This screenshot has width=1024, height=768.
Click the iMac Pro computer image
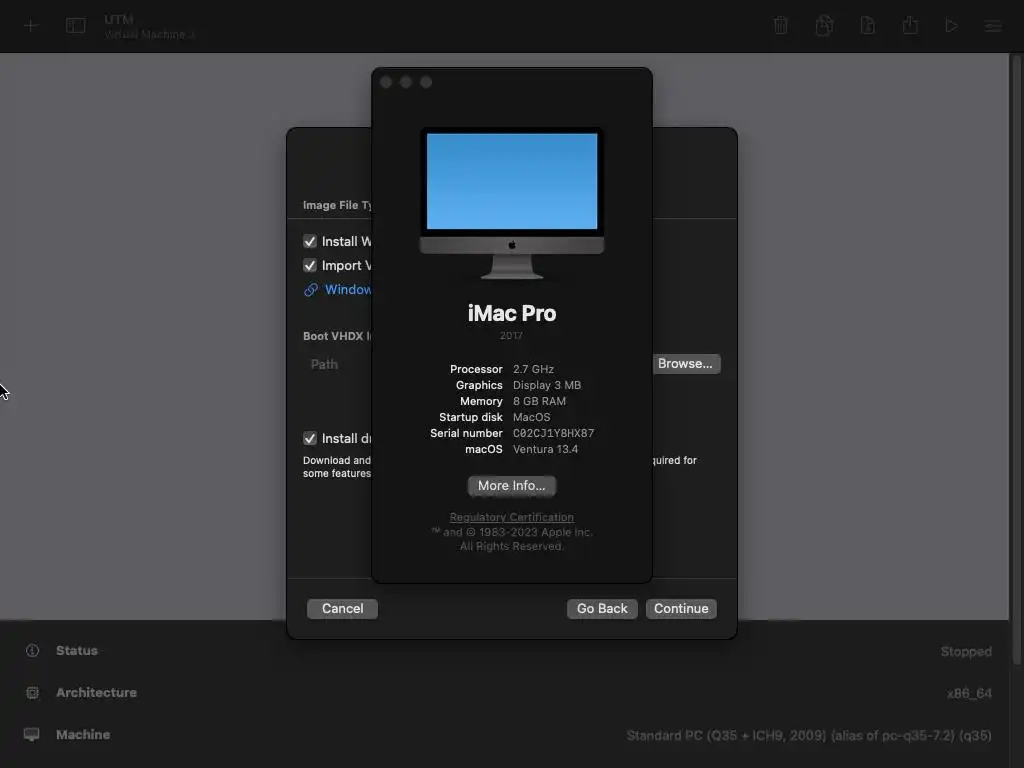click(511, 203)
